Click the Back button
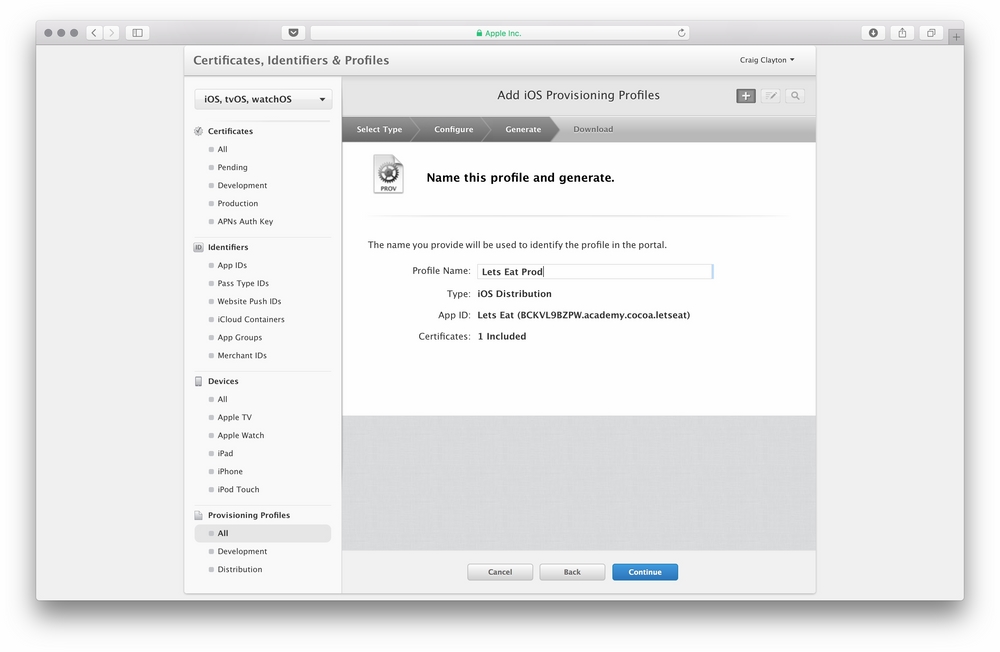 572,572
